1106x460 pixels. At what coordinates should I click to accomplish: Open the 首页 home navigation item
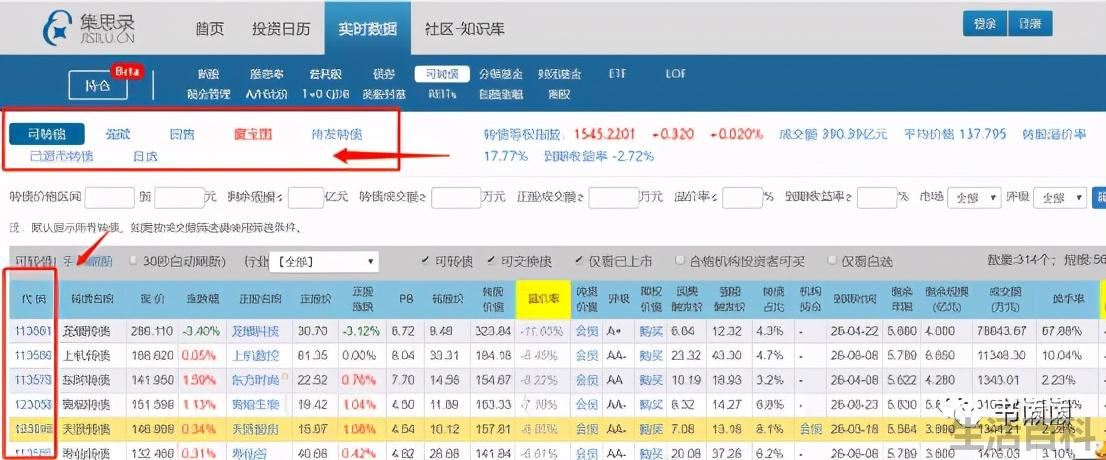click(209, 29)
